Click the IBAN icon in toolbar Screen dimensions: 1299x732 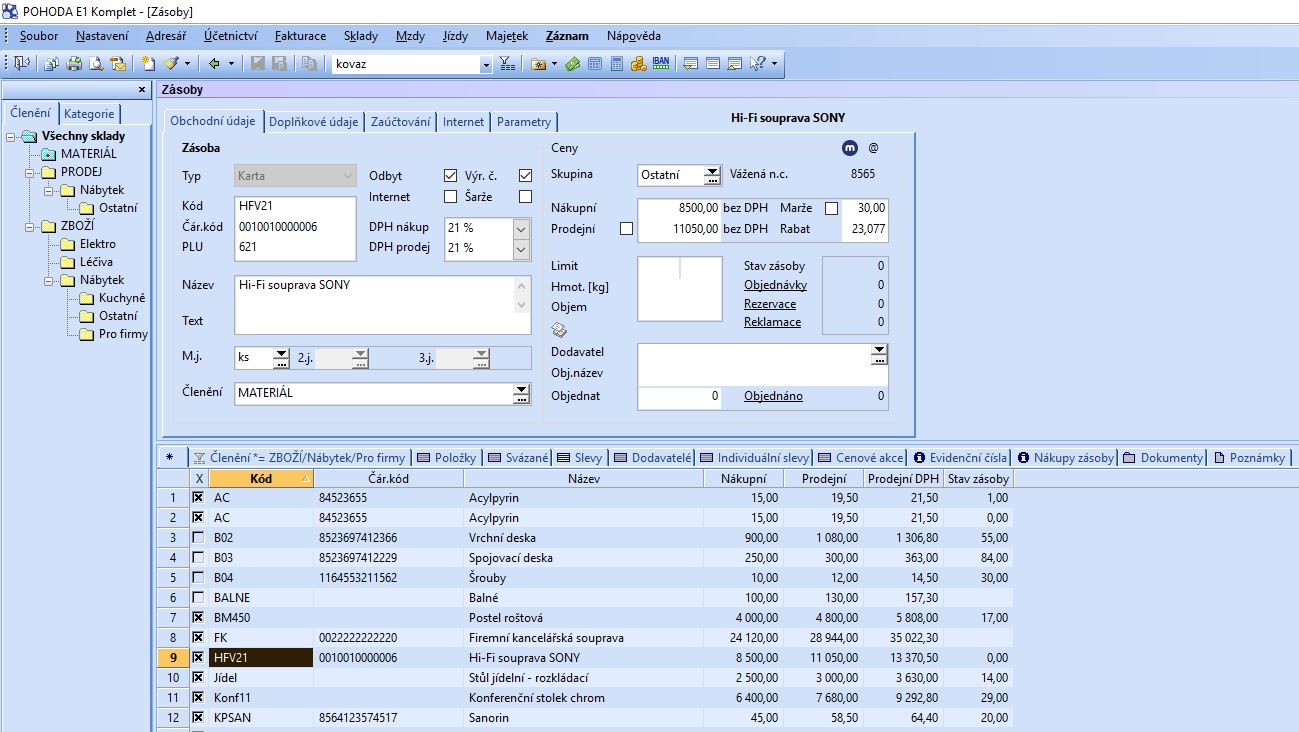tap(661, 63)
